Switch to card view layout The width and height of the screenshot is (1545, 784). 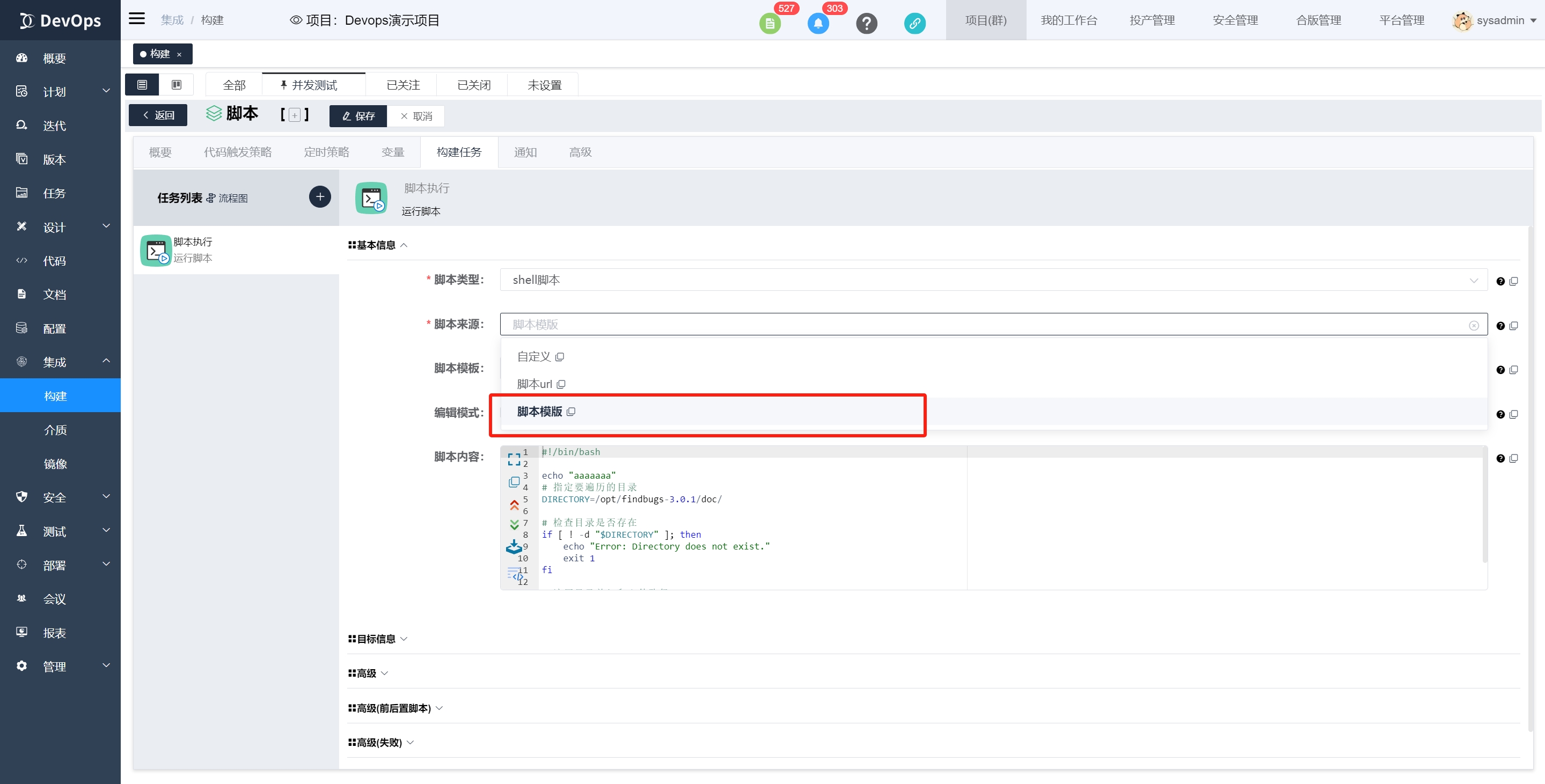point(177,85)
